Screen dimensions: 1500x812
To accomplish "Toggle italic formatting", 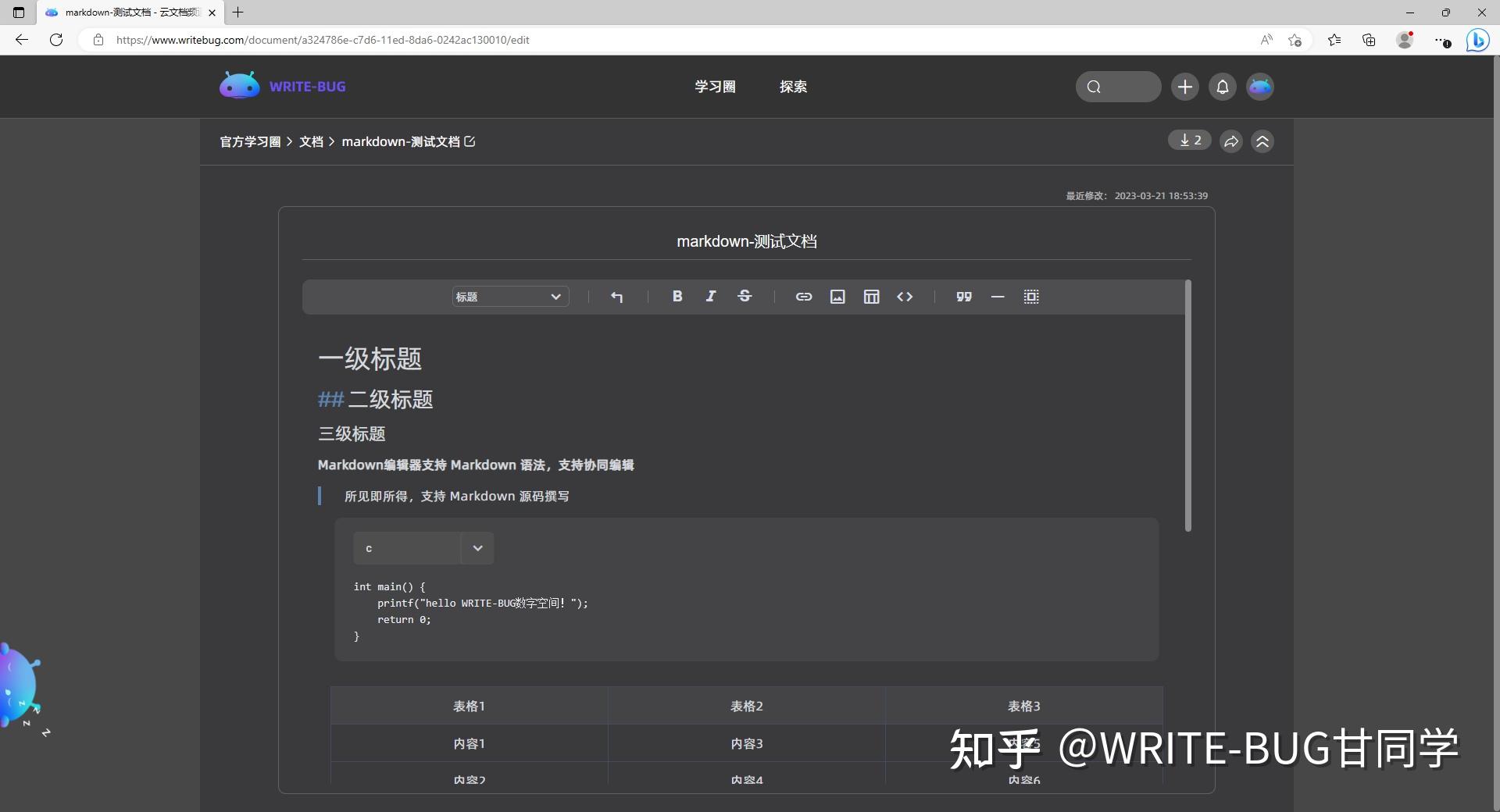I will (x=711, y=297).
